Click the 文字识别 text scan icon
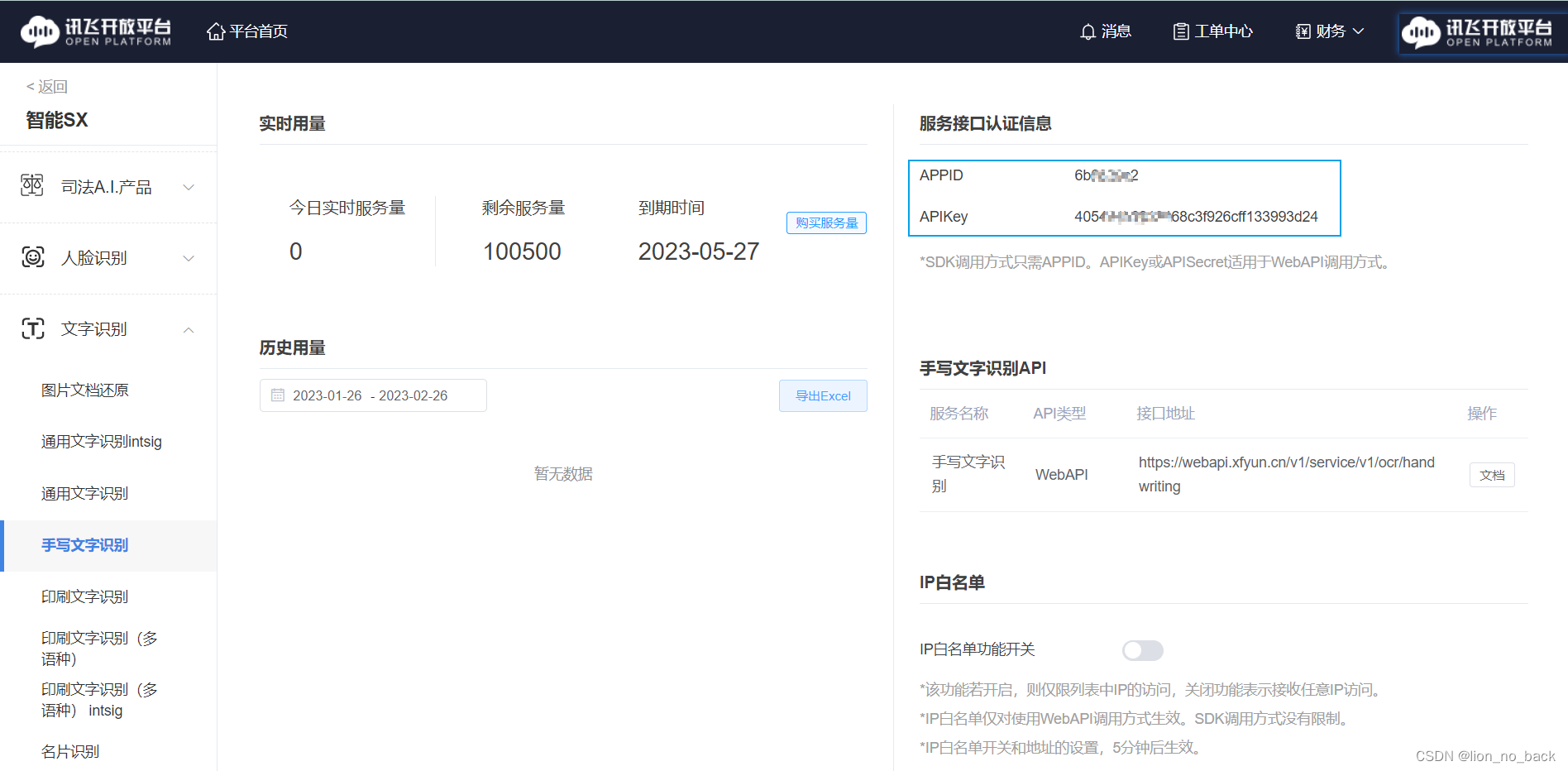 [x=32, y=328]
